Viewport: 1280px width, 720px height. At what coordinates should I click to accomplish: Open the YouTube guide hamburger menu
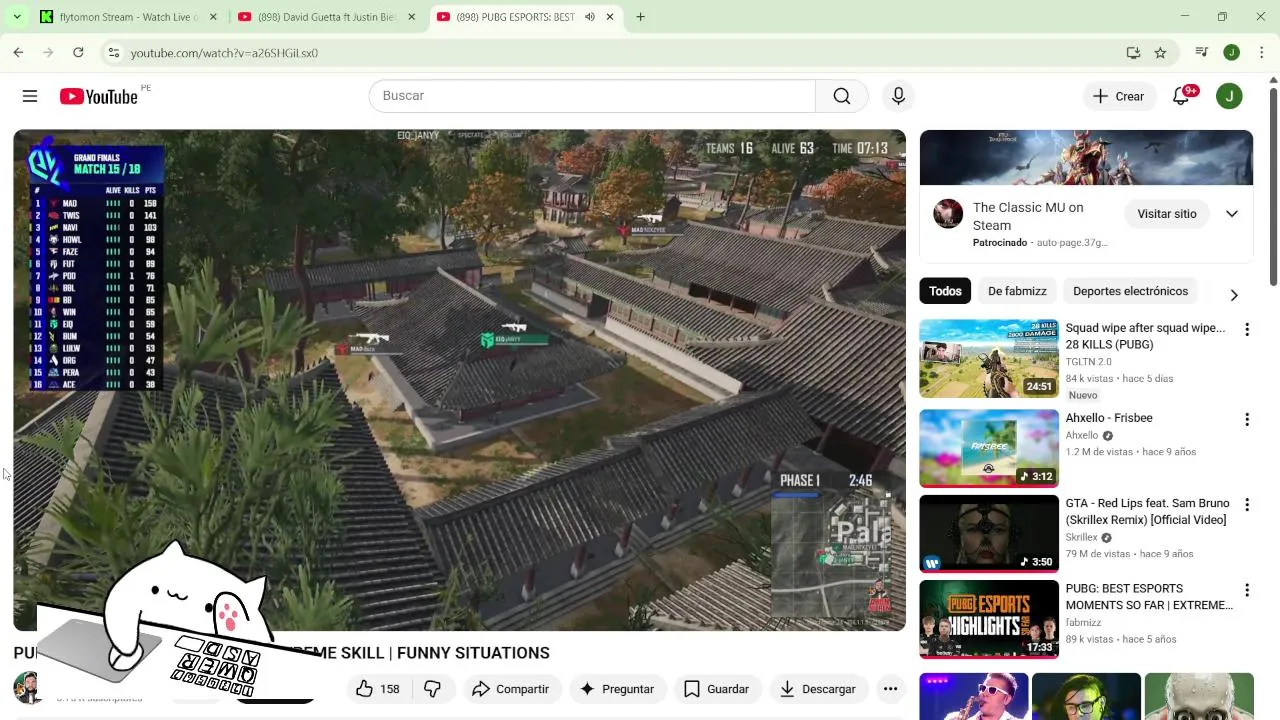(x=30, y=96)
